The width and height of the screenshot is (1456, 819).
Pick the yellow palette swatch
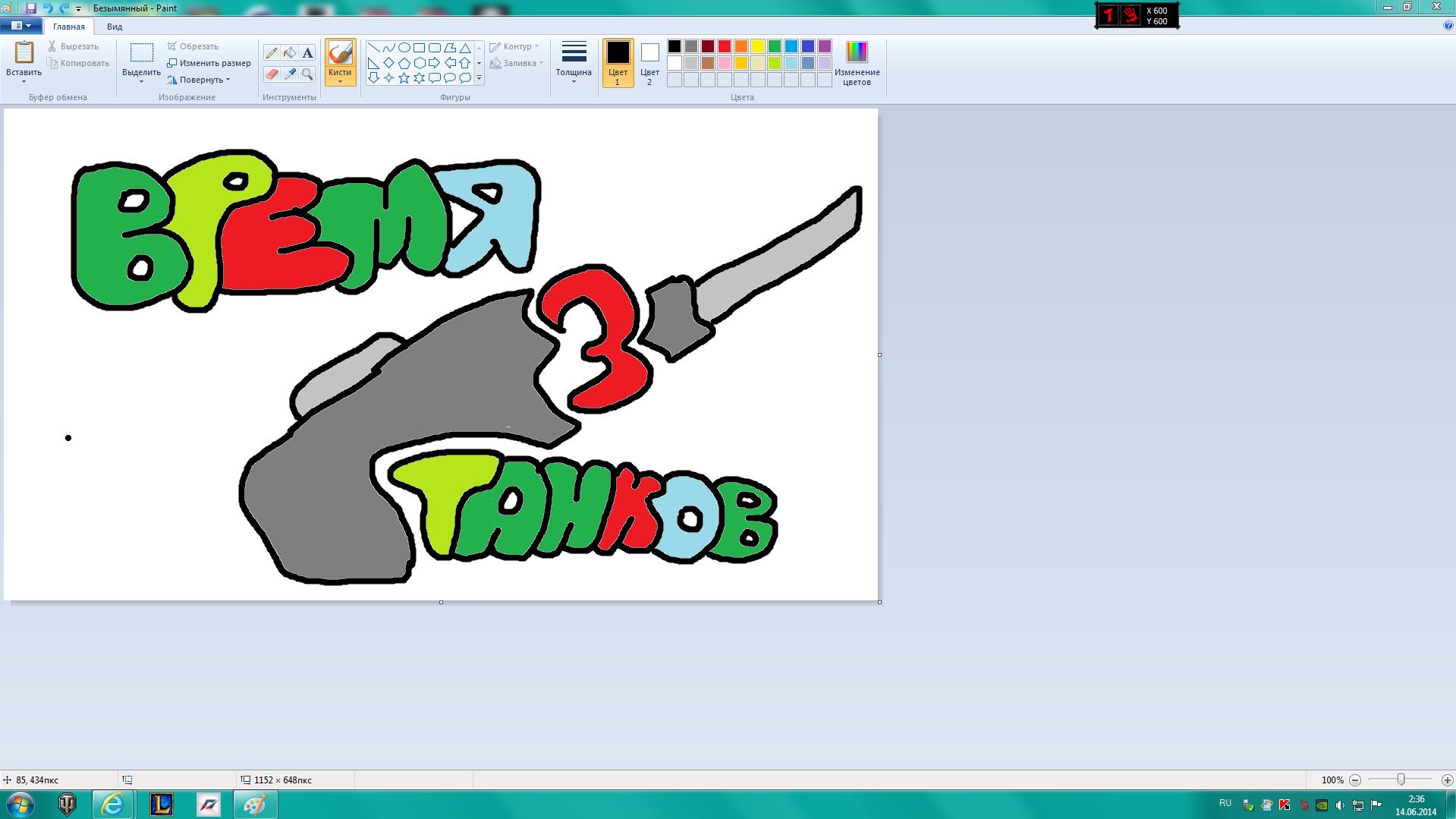tap(758, 46)
